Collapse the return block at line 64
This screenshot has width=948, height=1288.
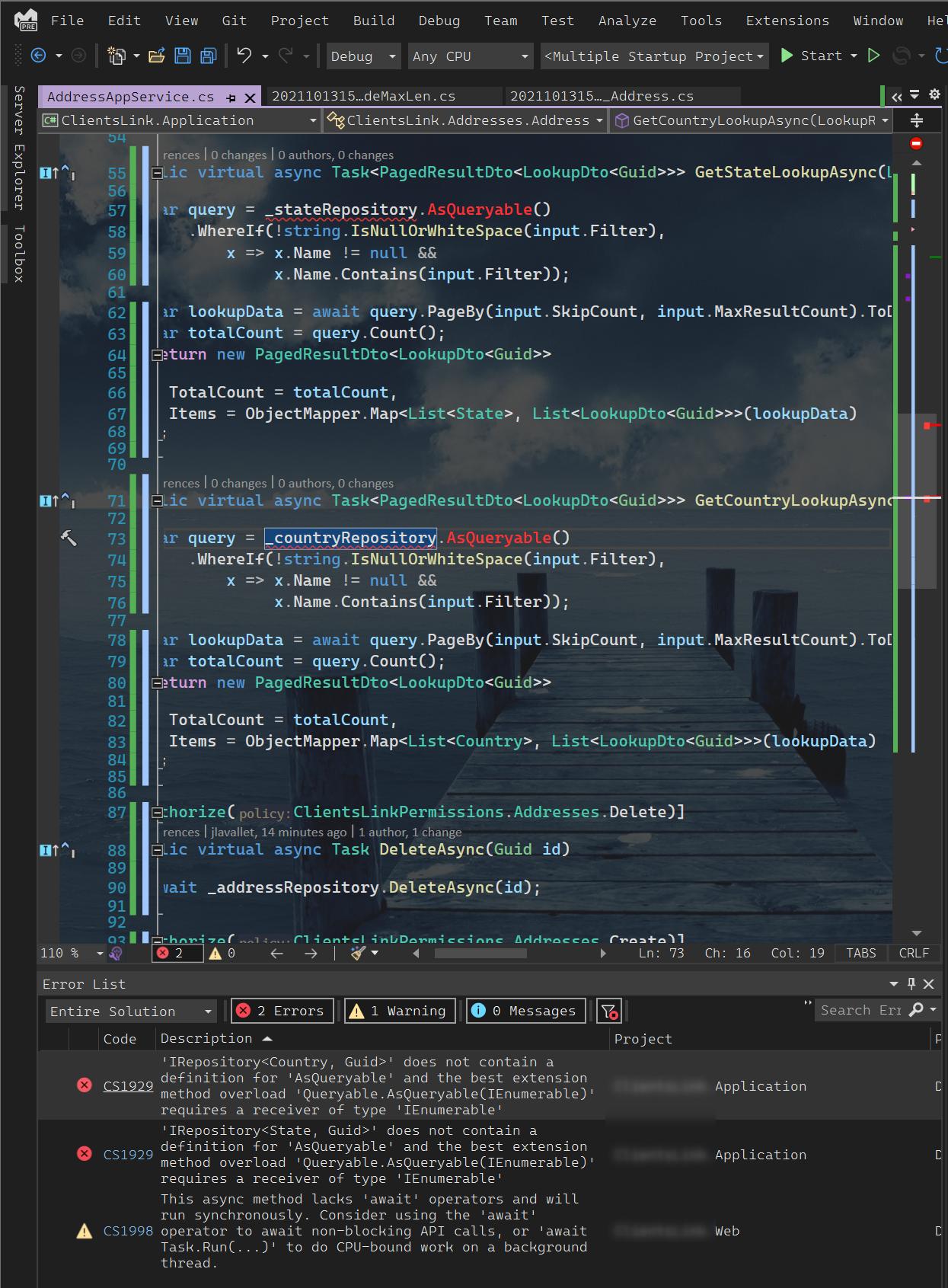(157, 355)
